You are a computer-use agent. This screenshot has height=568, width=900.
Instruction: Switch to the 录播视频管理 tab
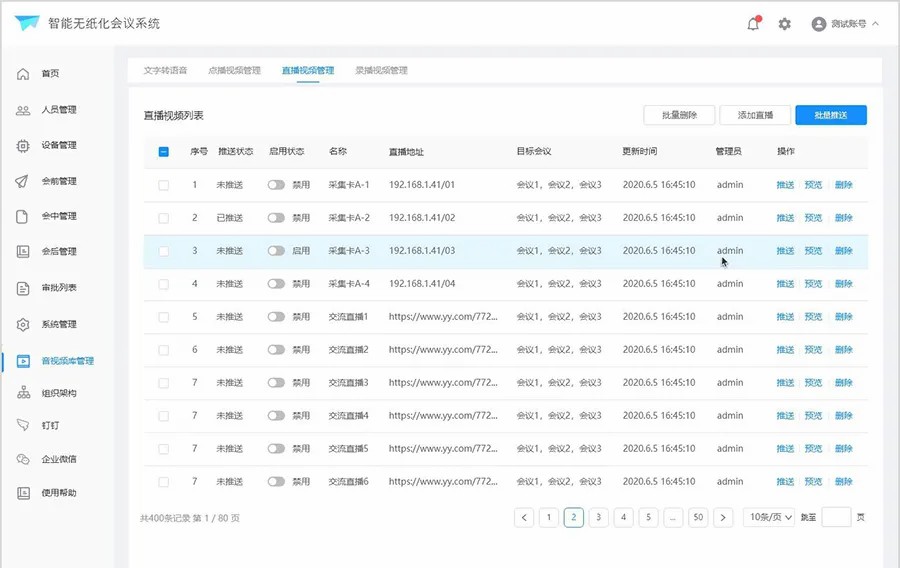pyautogui.click(x=381, y=71)
